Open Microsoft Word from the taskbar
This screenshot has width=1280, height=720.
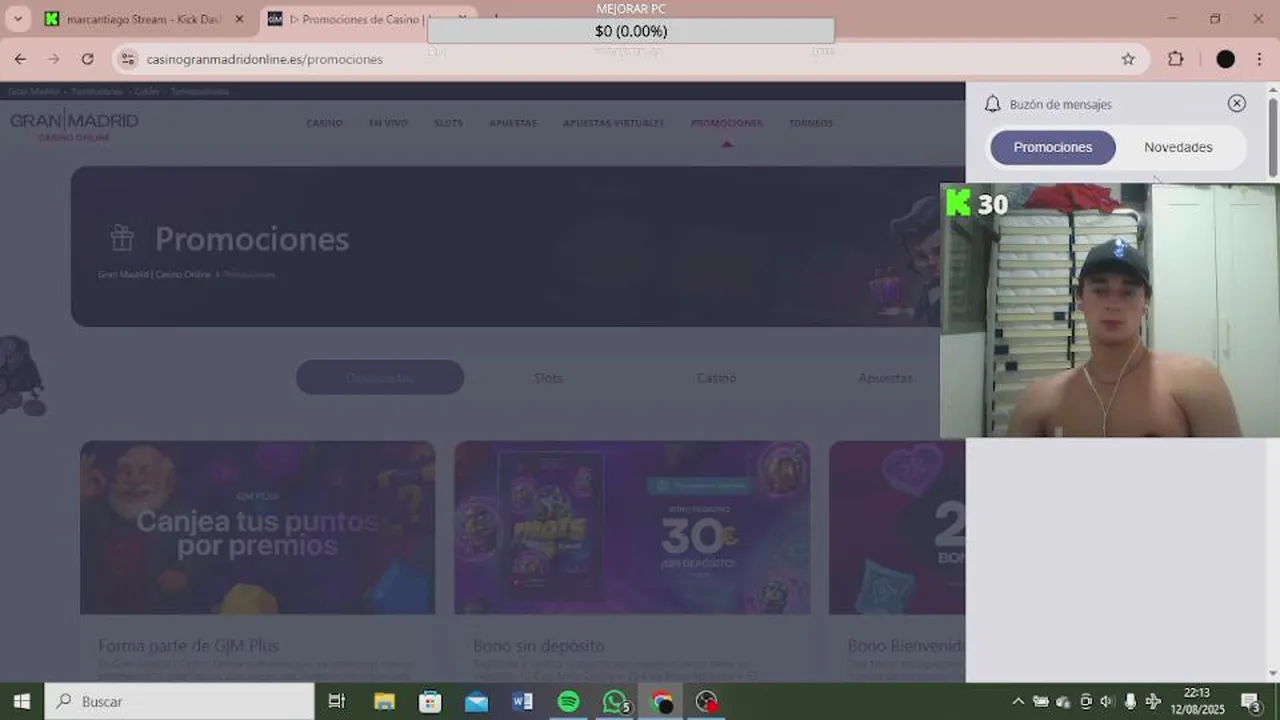click(x=522, y=702)
